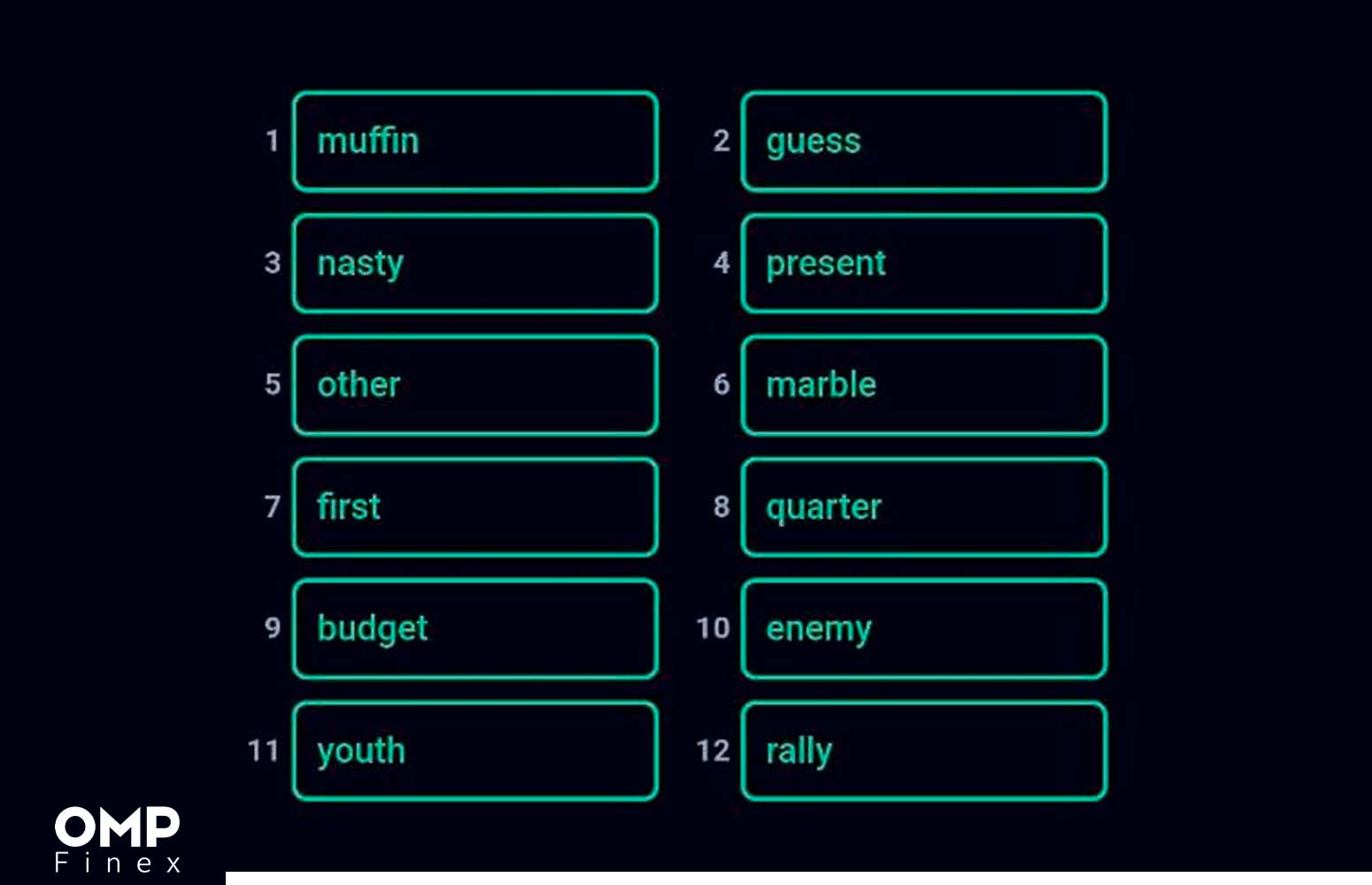Image resolution: width=1372 pixels, height=885 pixels.
Task: Focus the 'other' word field
Action: tap(475, 385)
